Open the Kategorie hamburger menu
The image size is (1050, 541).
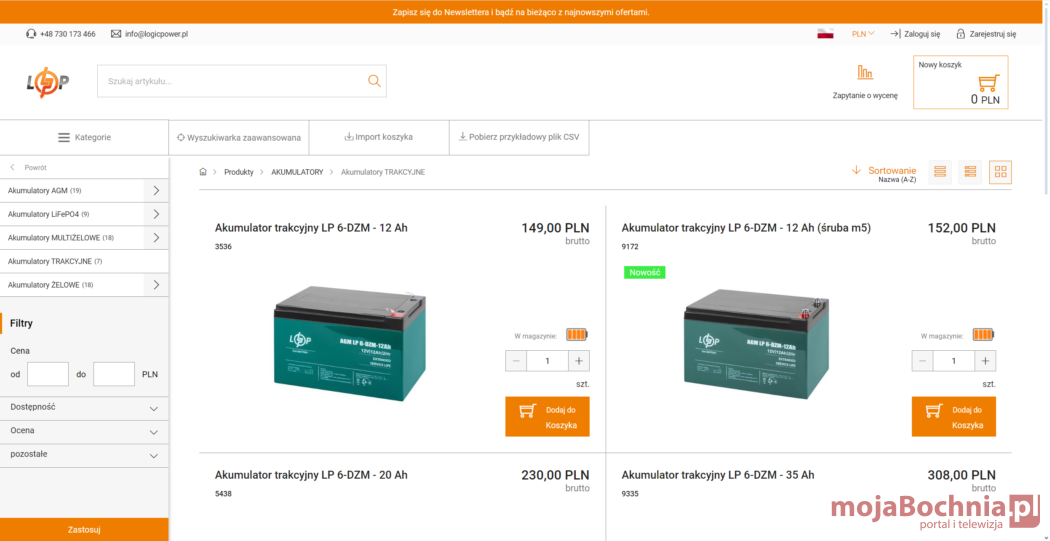[x=84, y=137]
